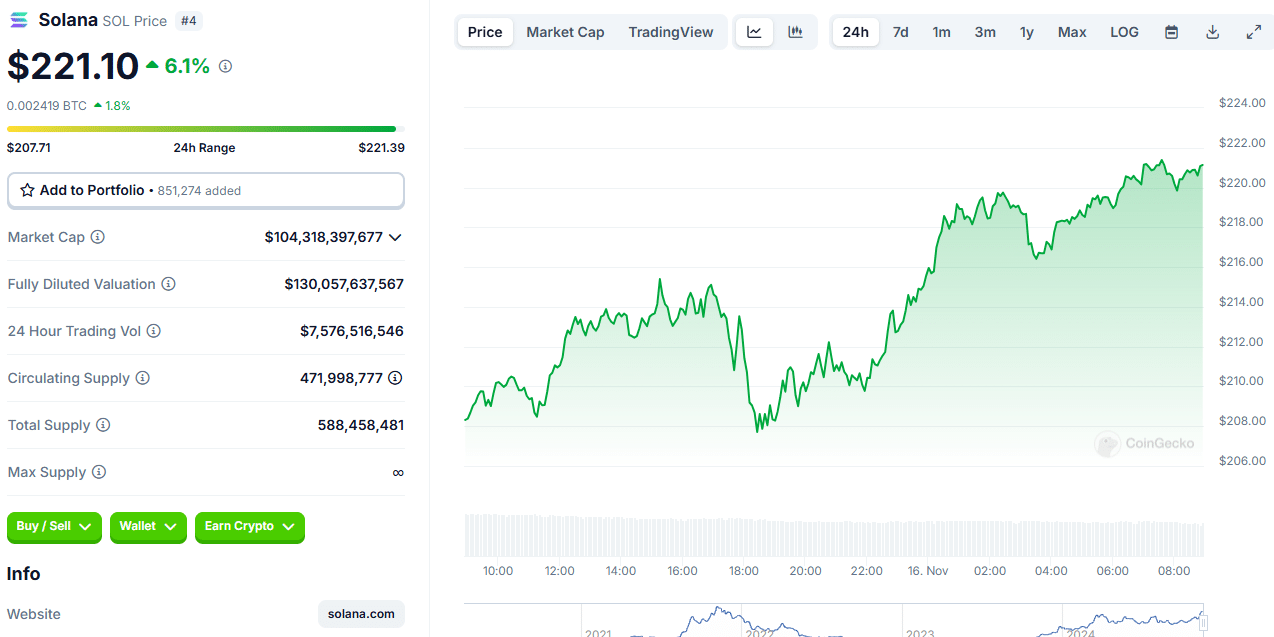The width and height of the screenshot is (1274, 637).
Task: Click the 16. Nov date axis label
Action: point(928,571)
